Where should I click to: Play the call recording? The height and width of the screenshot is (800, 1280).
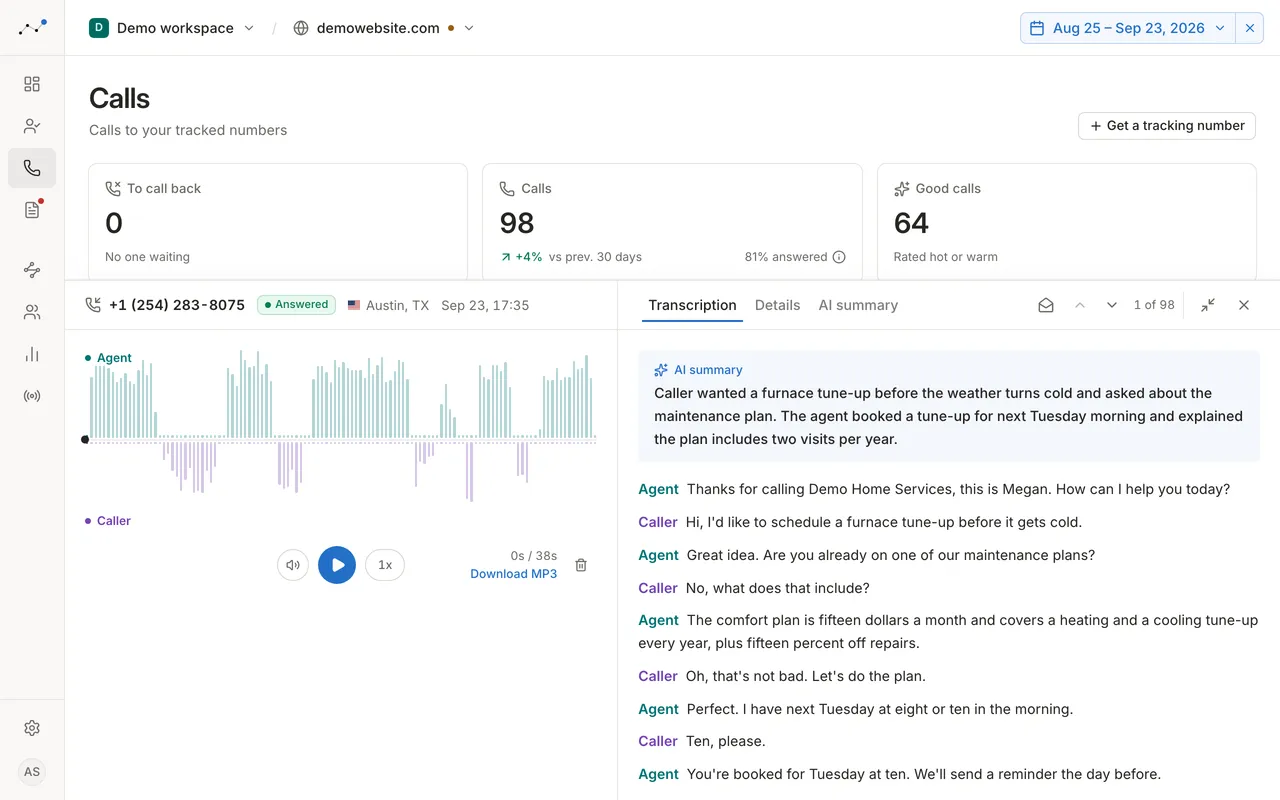pos(337,565)
